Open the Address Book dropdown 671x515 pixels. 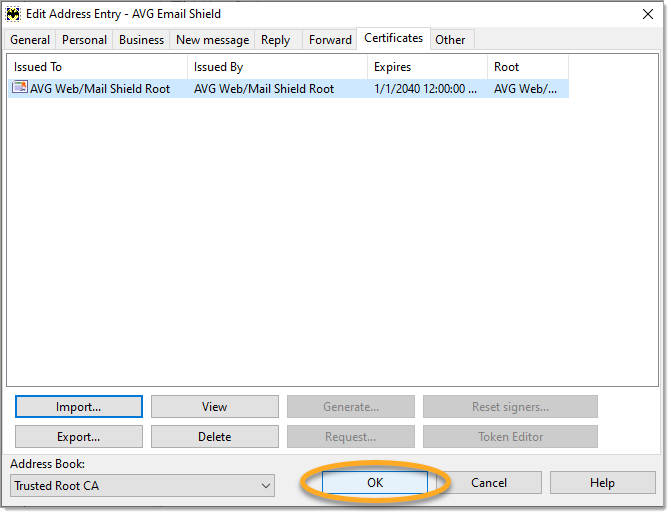click(x=265, y=486)
